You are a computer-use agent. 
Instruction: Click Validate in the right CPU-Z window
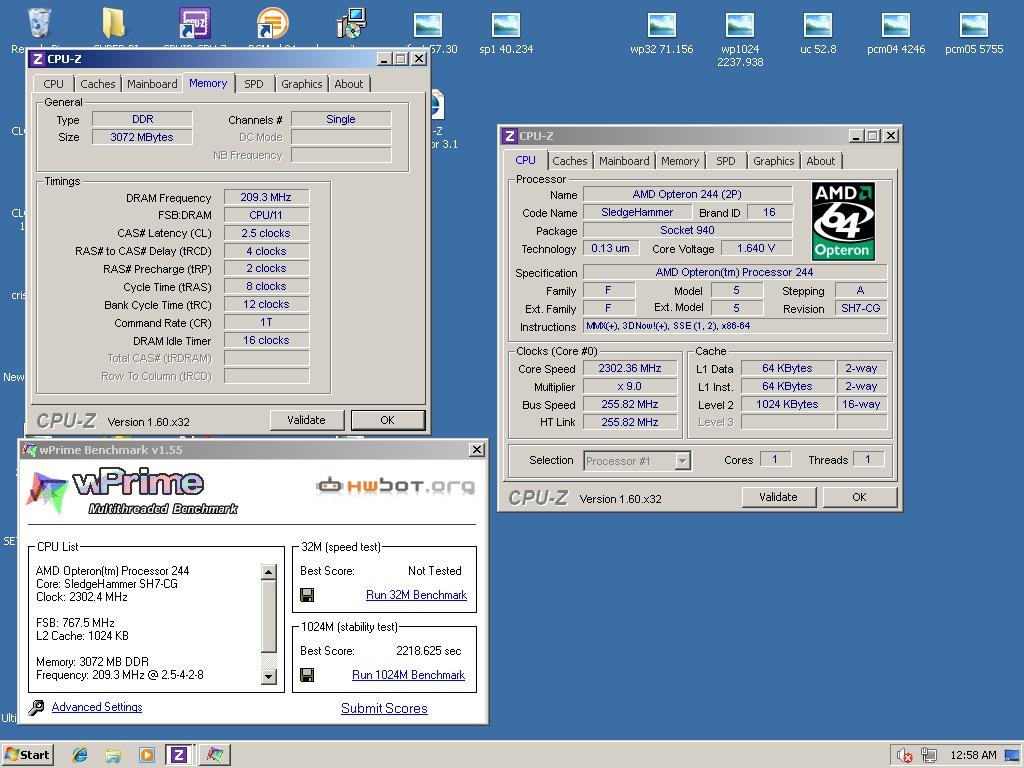pyautogui.click(x=778, y=497)
